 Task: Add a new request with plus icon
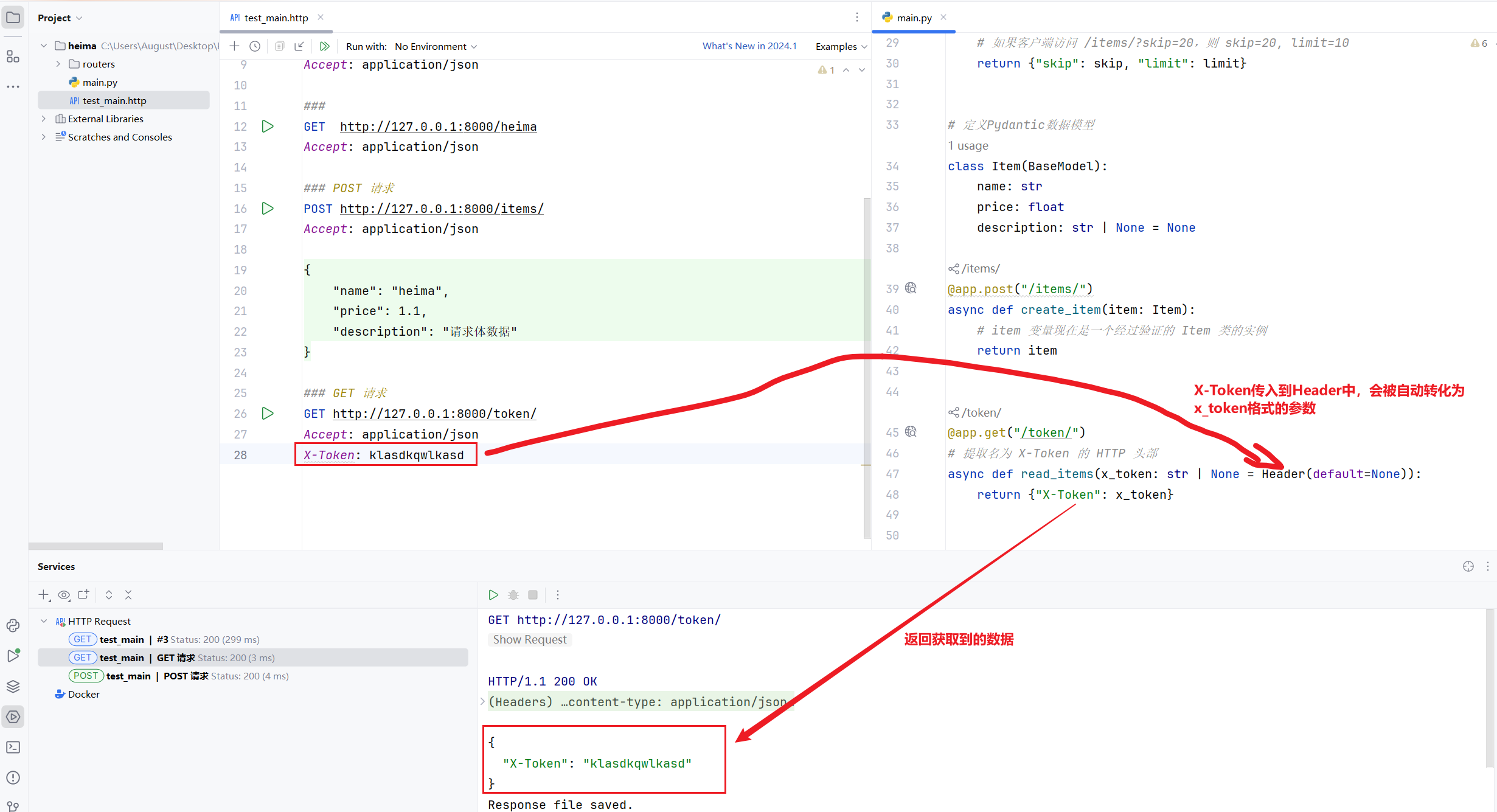234,46
